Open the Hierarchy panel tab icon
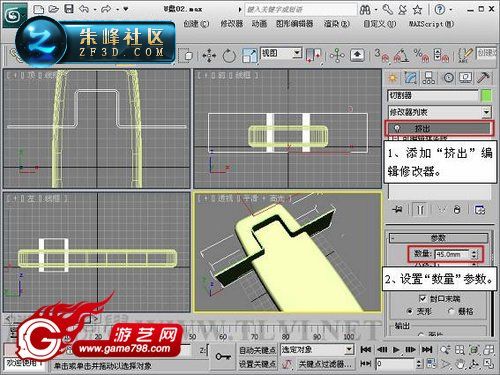Viewport: 500px width, 375px height. click(429, 78)
